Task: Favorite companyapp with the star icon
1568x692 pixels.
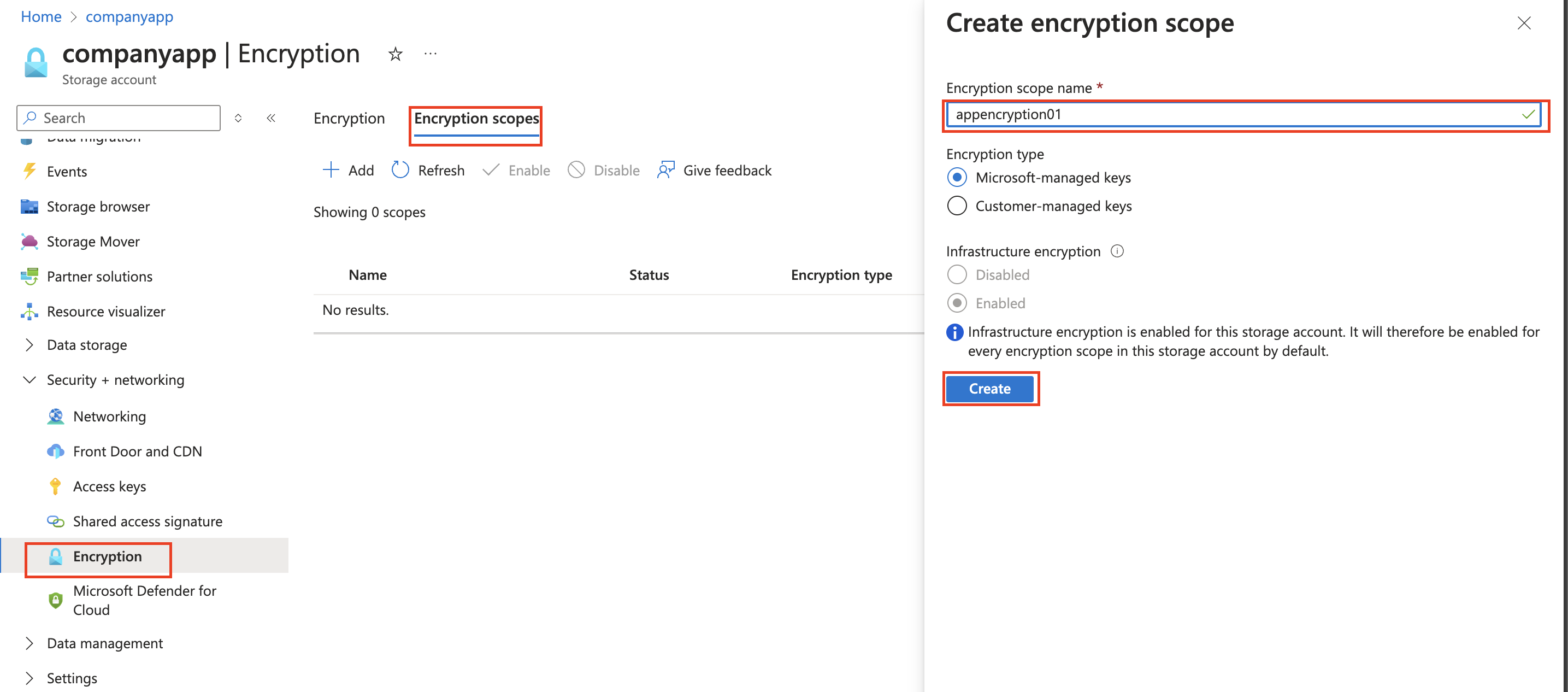Action: (396, 54)
